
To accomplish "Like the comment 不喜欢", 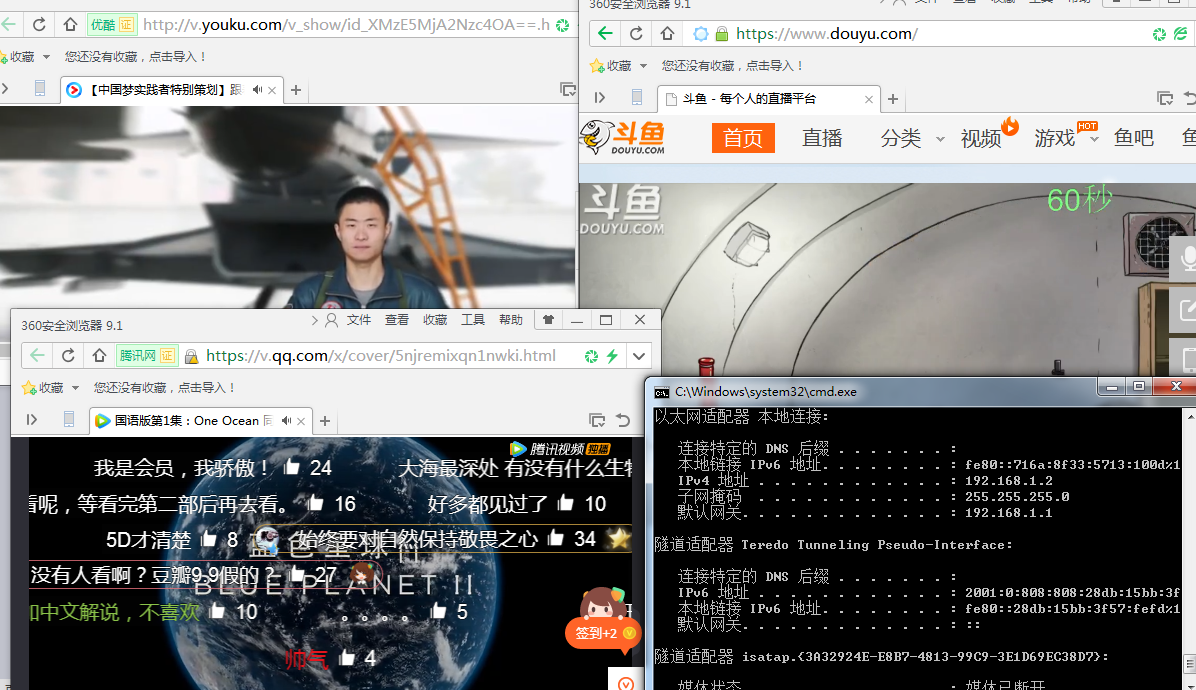I will 217,611.
